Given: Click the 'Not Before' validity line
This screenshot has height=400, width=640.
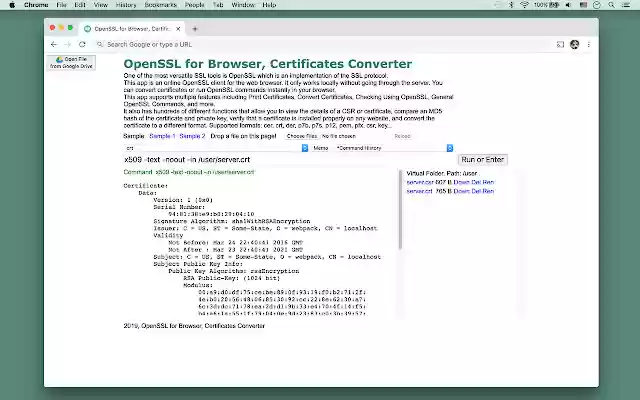Looking at the screenshot, I should [236, 242].
